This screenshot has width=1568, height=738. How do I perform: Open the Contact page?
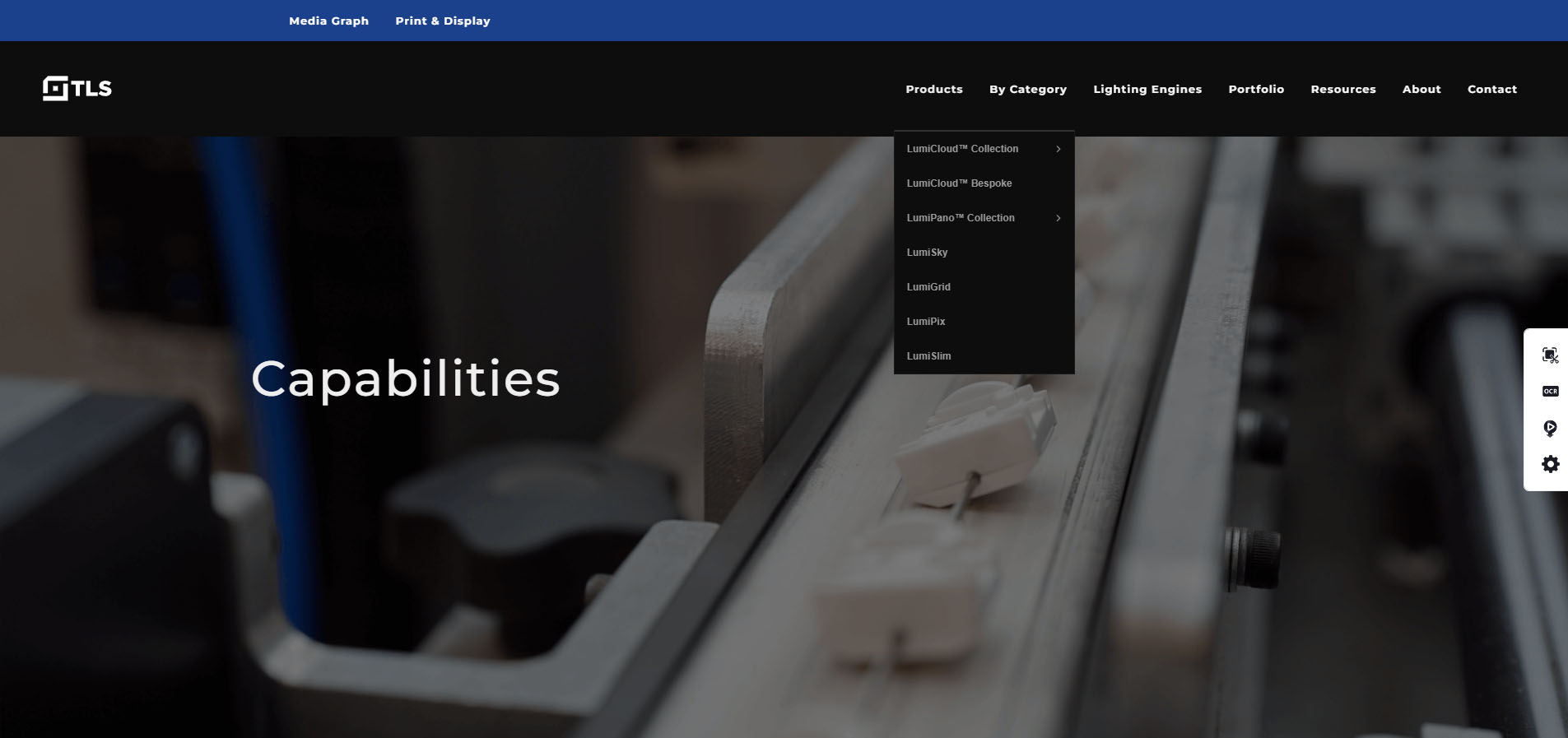[1491, 89]
